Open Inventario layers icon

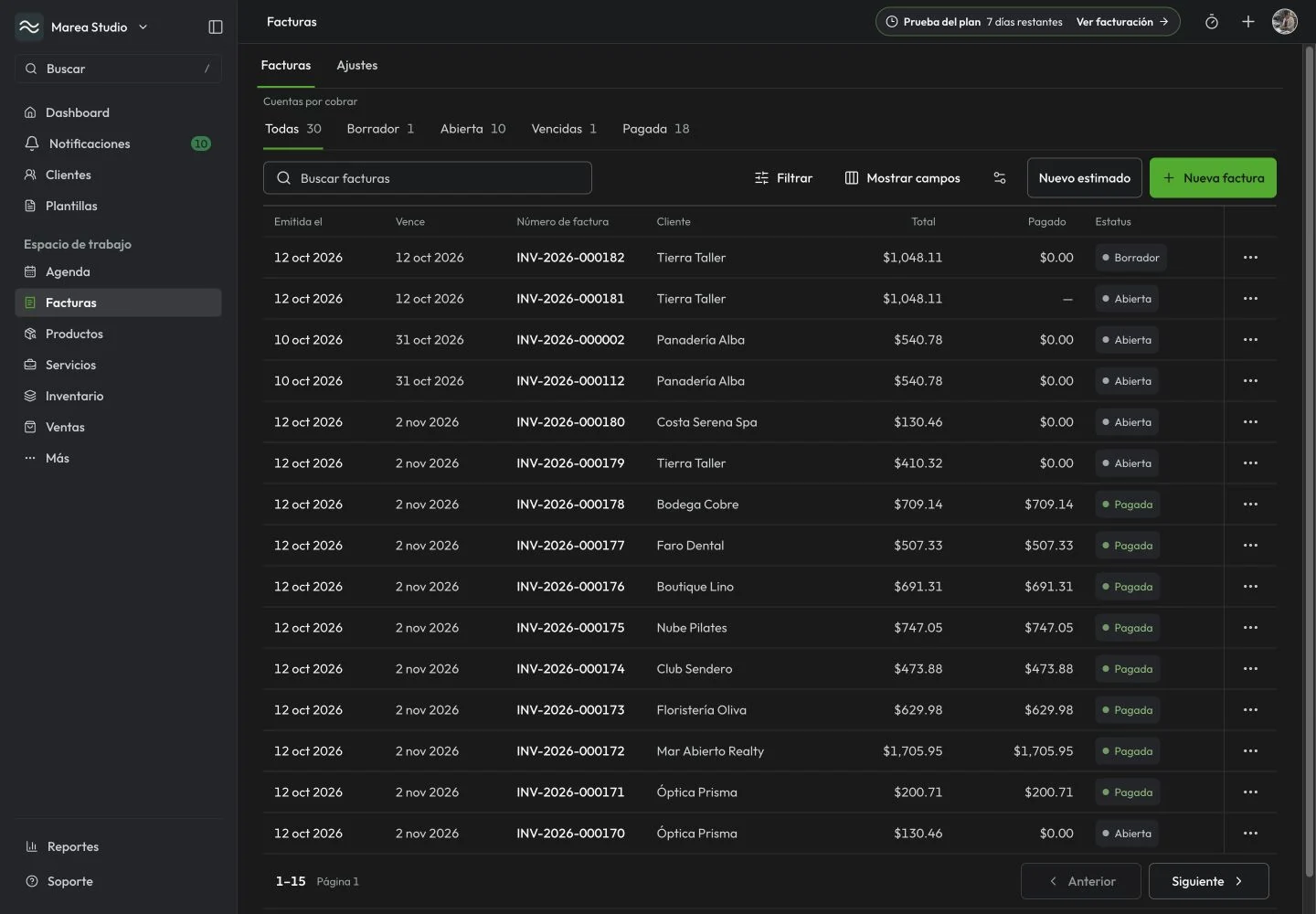click(x=30, y=396)
